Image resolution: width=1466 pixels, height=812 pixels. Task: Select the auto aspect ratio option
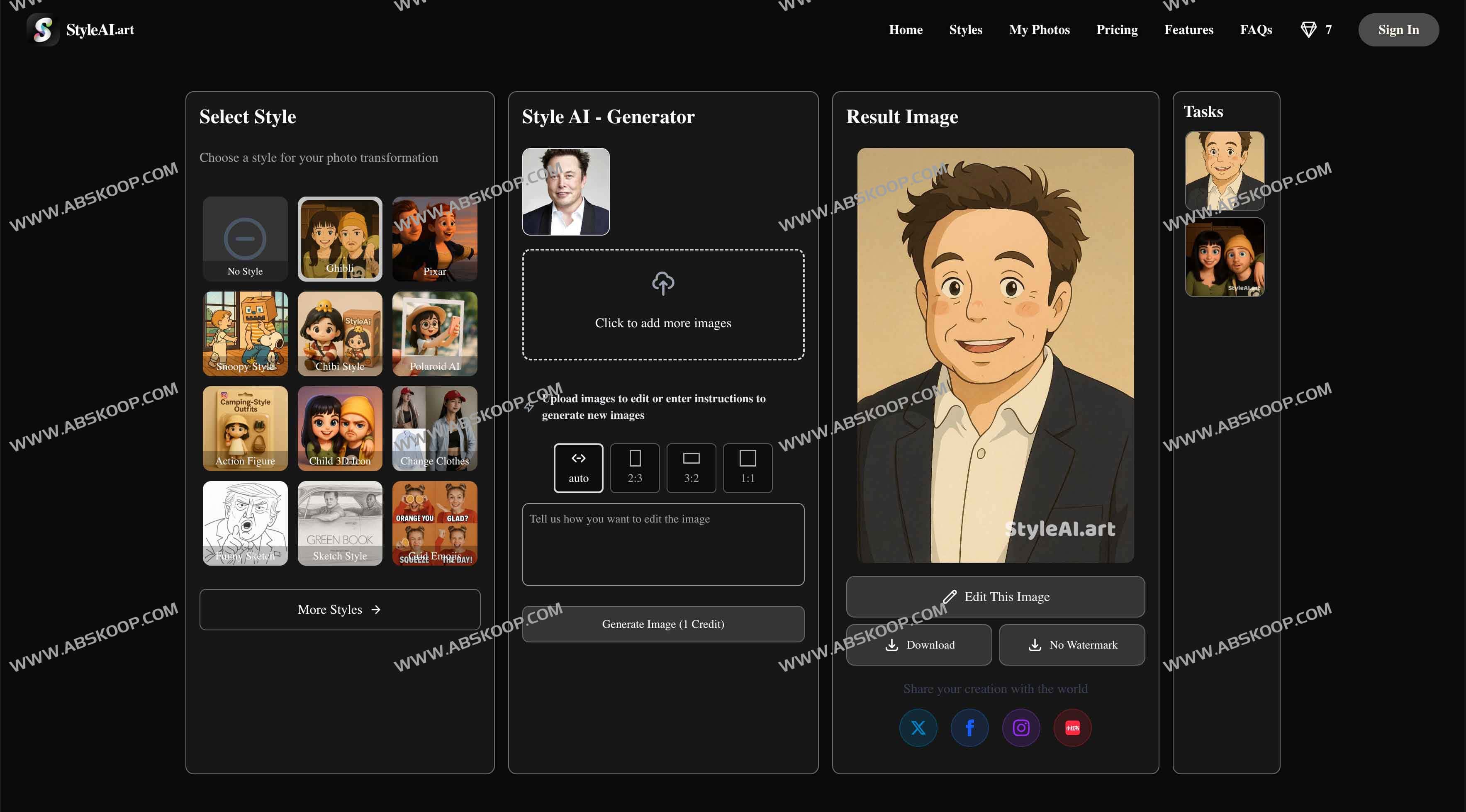578,468
